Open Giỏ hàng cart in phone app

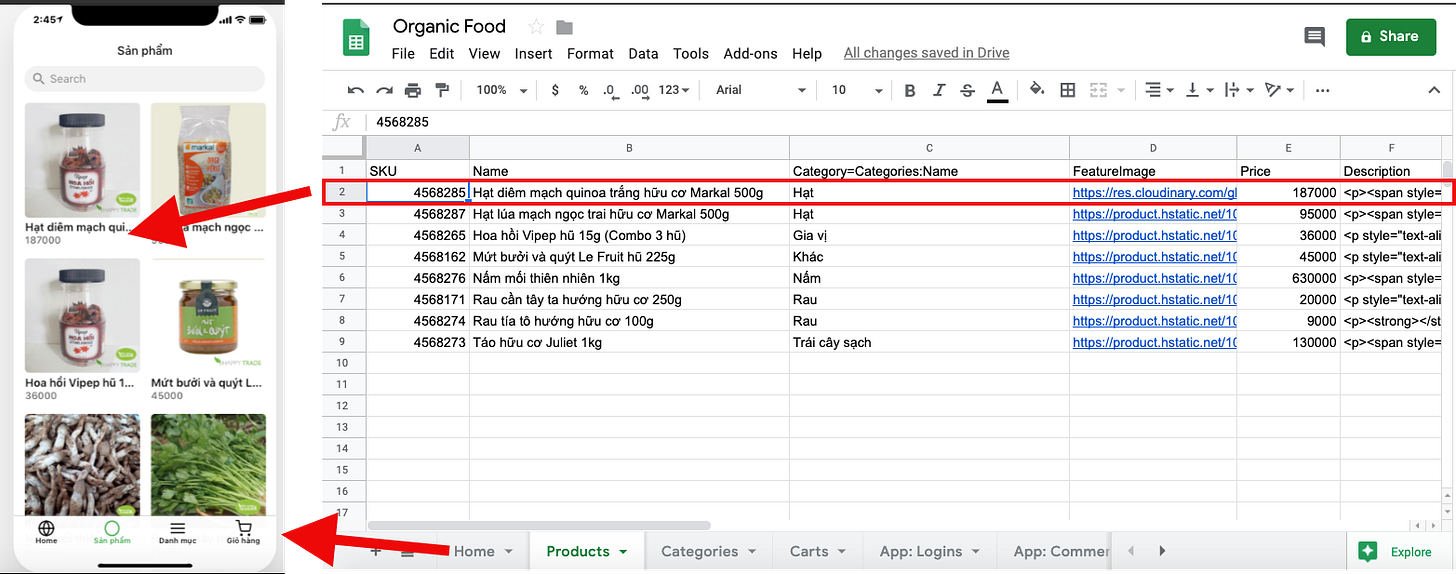(x=243, y=532)
